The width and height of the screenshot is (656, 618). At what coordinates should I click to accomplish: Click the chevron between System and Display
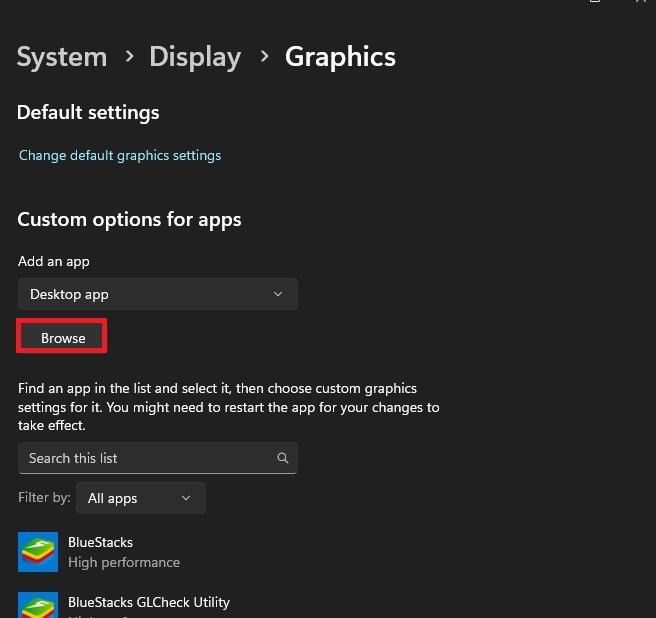(x=128, y=57)
